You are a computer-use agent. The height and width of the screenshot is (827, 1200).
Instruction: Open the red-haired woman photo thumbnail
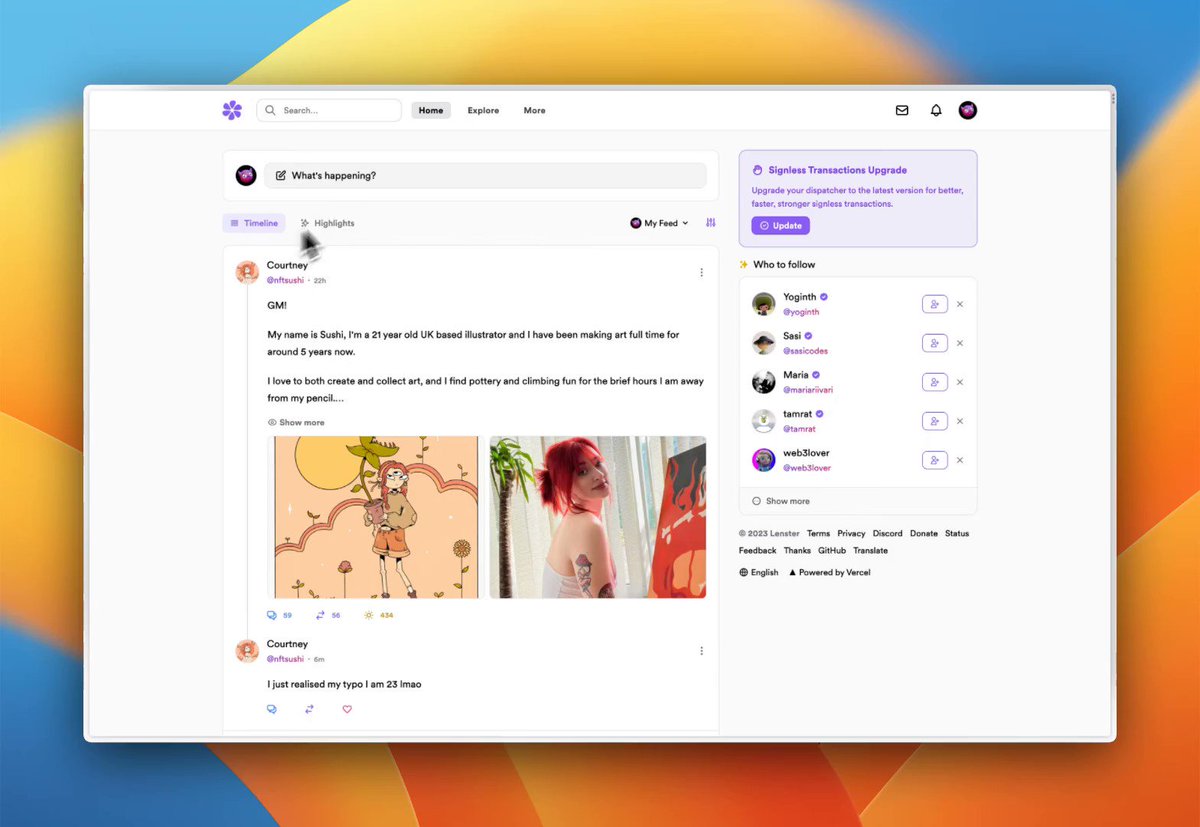tap(598, 517)
